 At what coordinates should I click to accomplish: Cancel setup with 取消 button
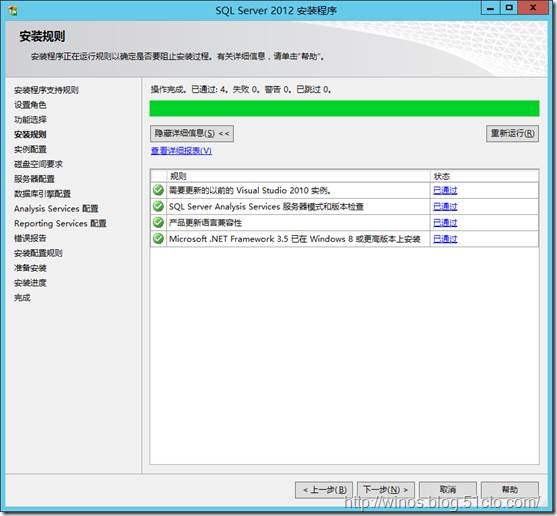point(448,490)
